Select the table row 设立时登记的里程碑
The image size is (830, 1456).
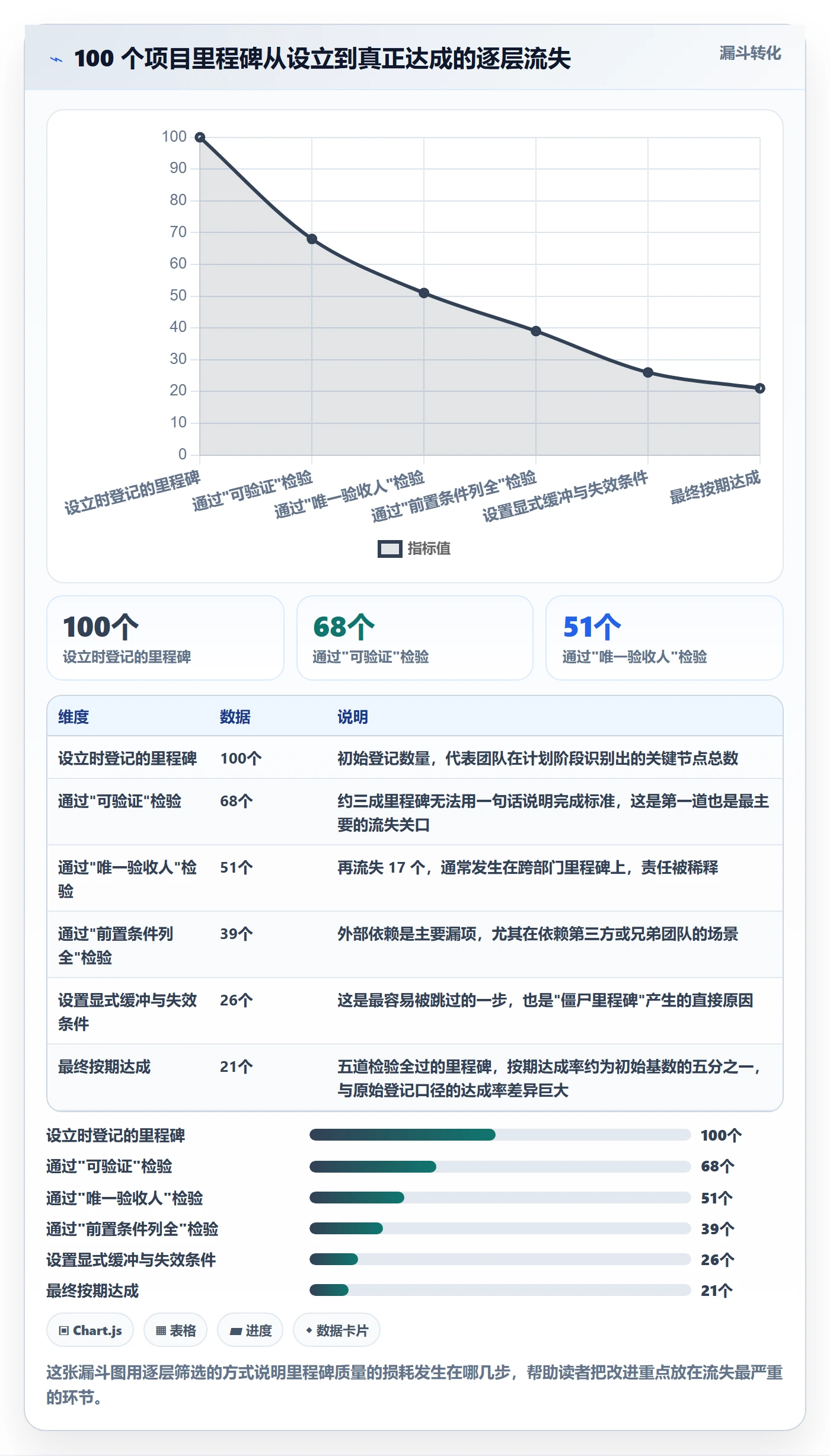[x=415, y=758]
